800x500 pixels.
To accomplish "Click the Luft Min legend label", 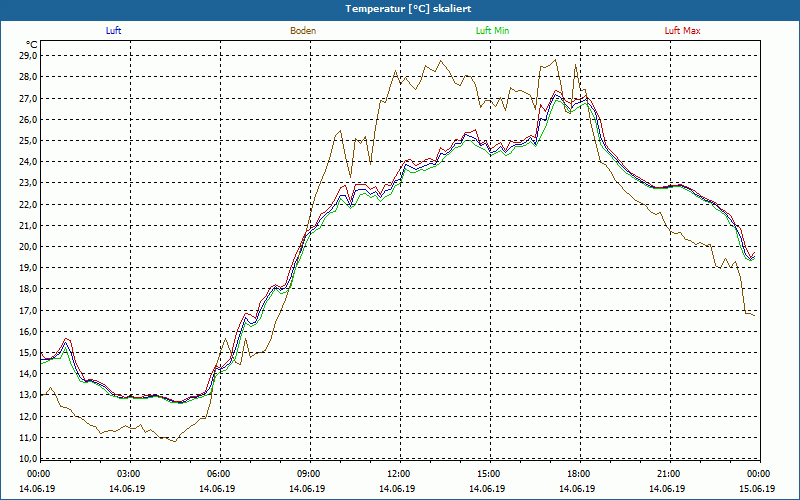I will [492, 31].
